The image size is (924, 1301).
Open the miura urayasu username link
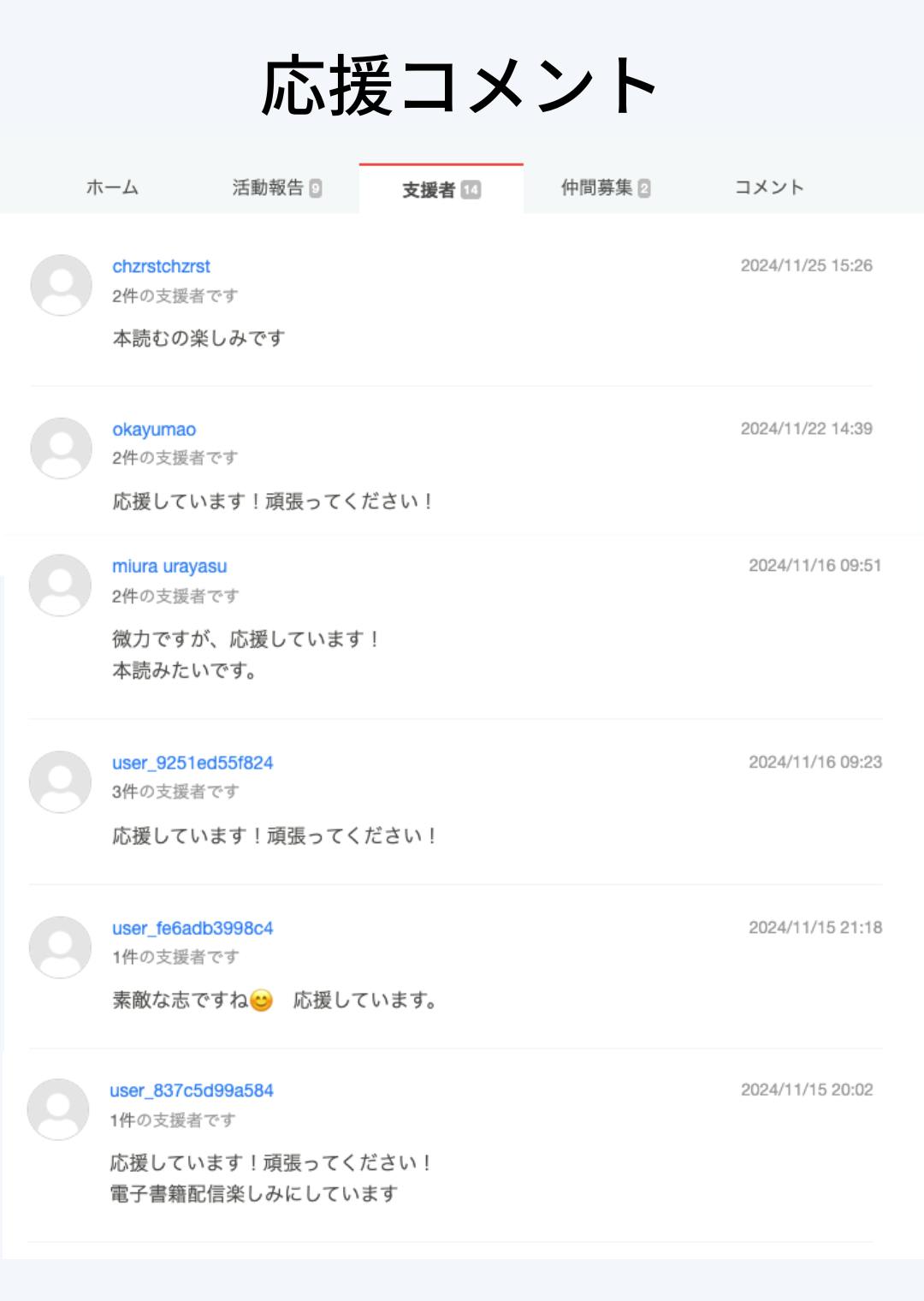click(x=169, y=567)
